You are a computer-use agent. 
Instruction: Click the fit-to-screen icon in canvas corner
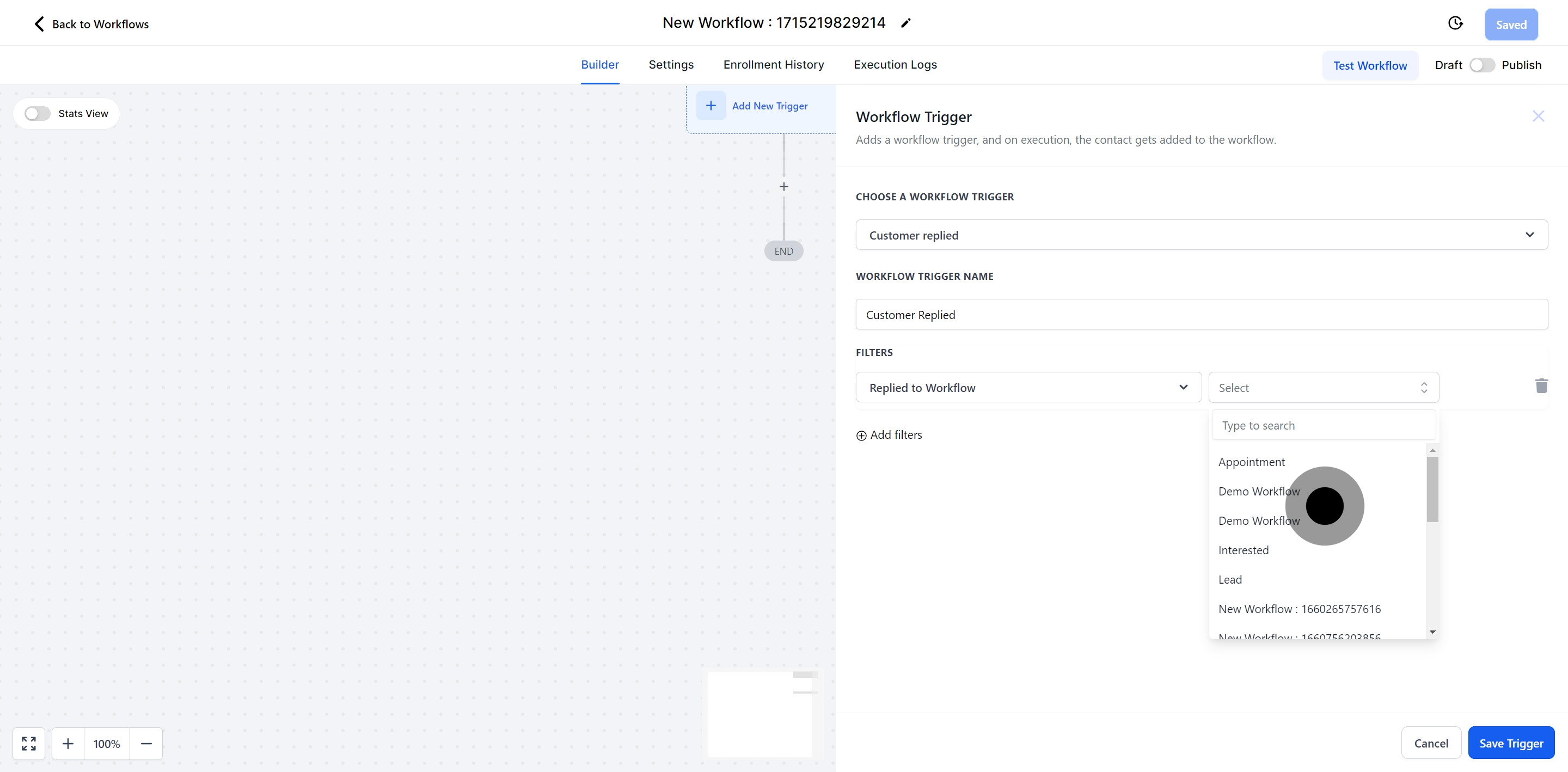click(x=28, y=743)
